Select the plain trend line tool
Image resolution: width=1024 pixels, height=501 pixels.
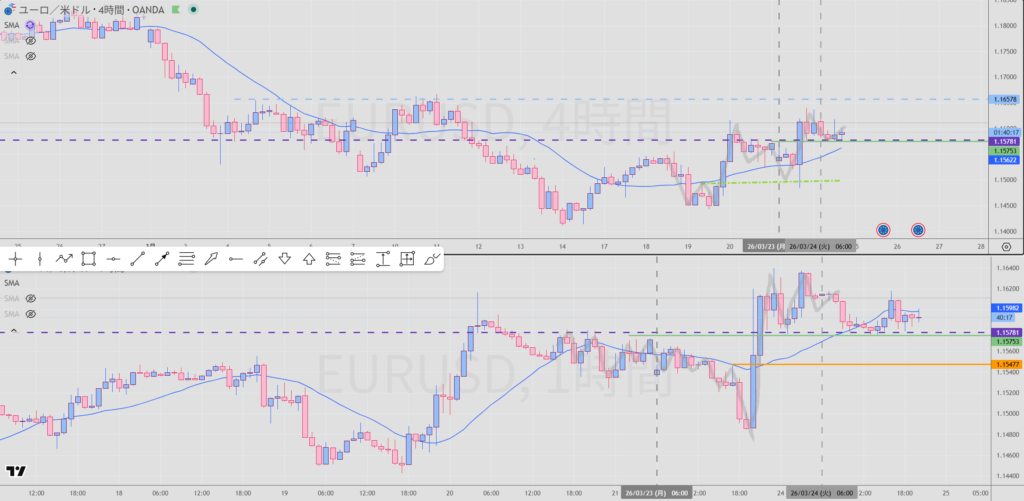[x=137, y=259]
